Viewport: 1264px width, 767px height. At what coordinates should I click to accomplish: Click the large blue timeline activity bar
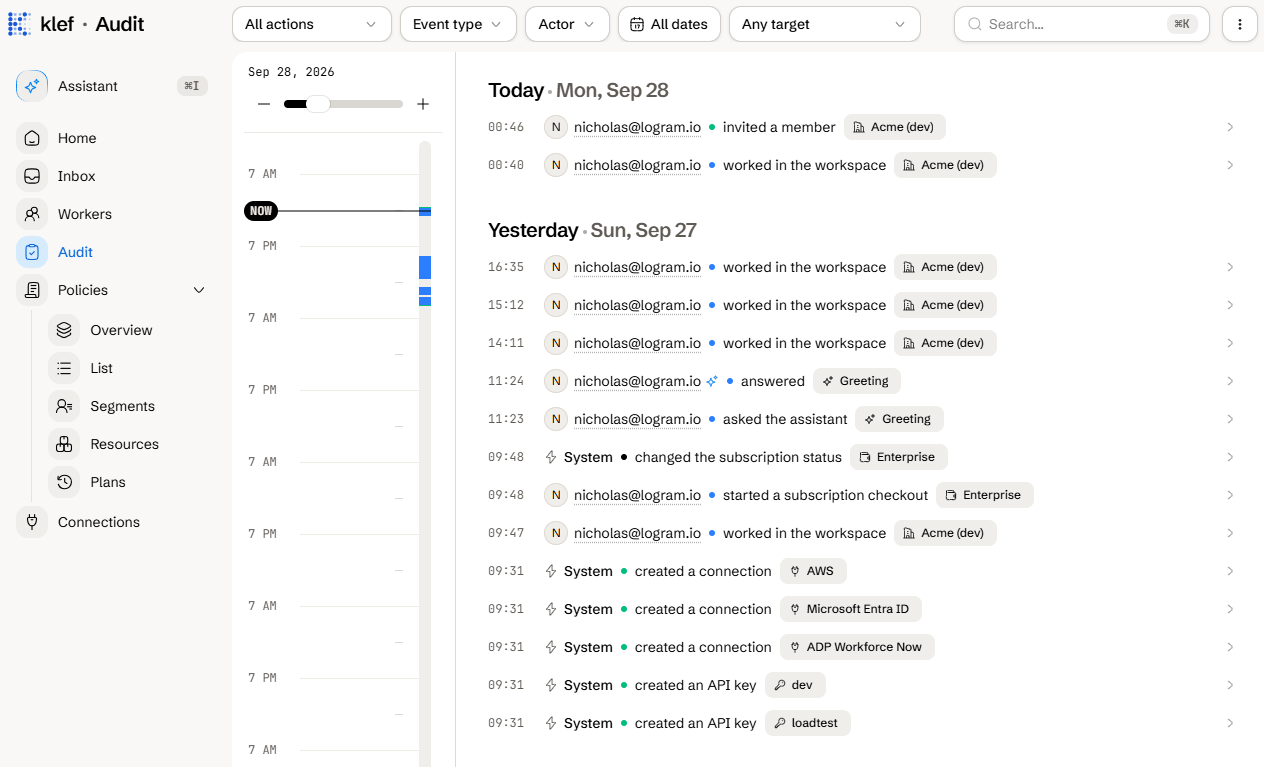(425, 267)
